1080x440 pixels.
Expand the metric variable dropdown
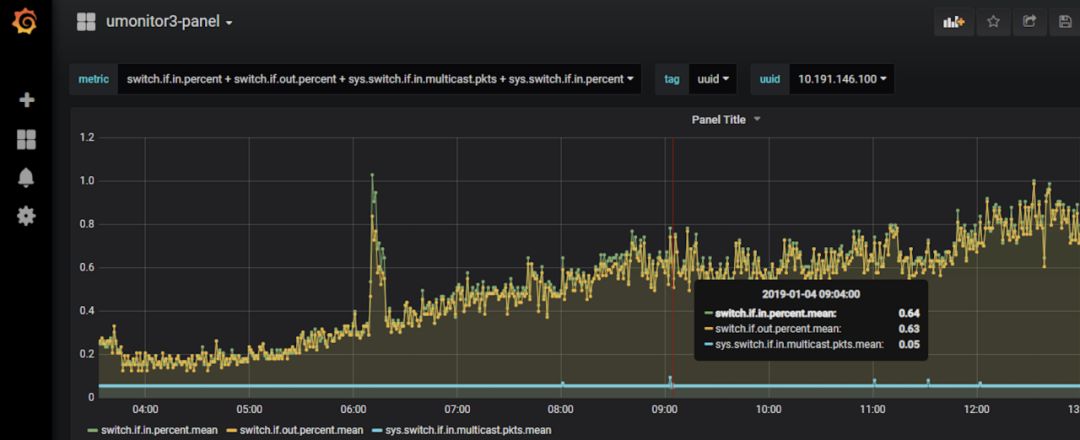379,79
